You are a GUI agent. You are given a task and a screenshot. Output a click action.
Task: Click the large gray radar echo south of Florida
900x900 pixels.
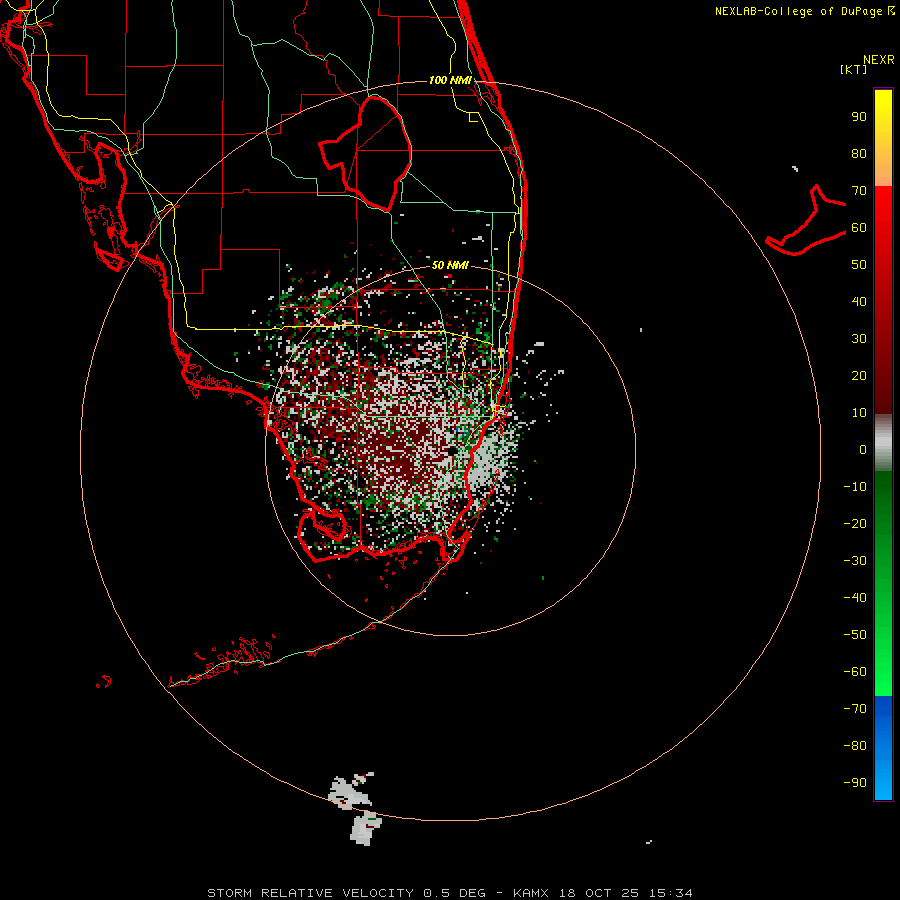tap(357, 809)
